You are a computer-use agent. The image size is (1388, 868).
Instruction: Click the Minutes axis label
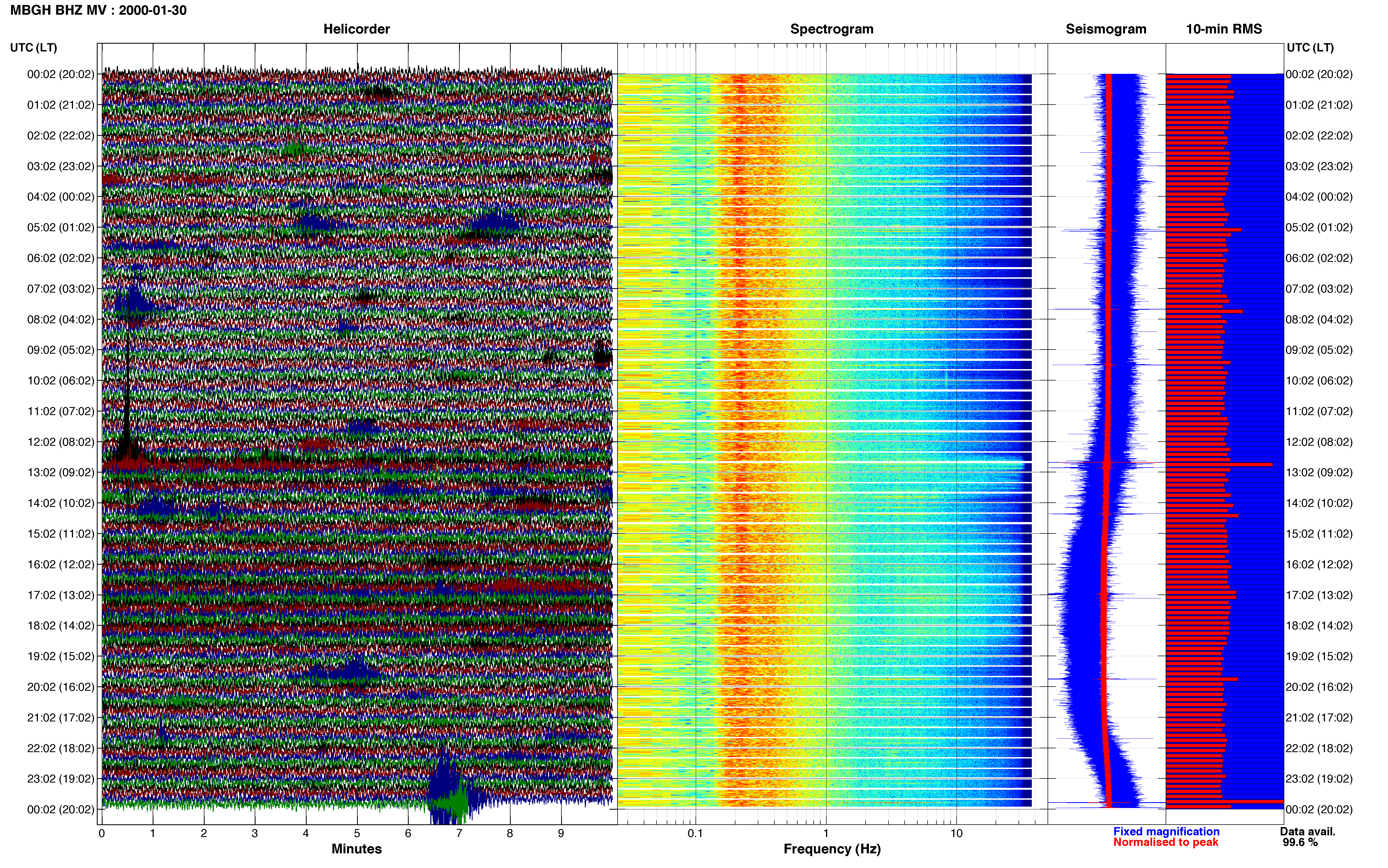[x=356, y=848]
